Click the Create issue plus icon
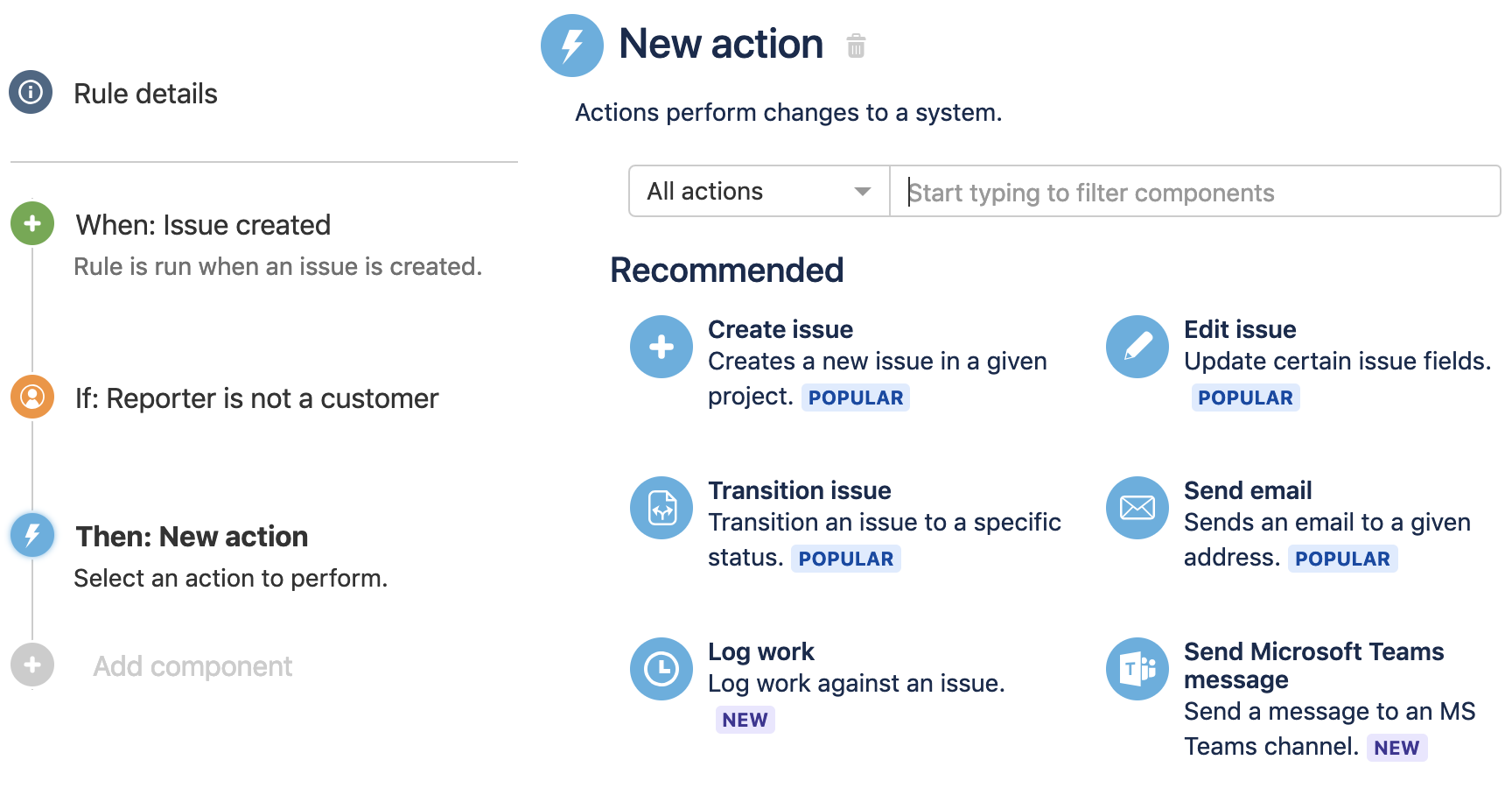This screenshot has width=1512, height=788. [x=661, y=347]
